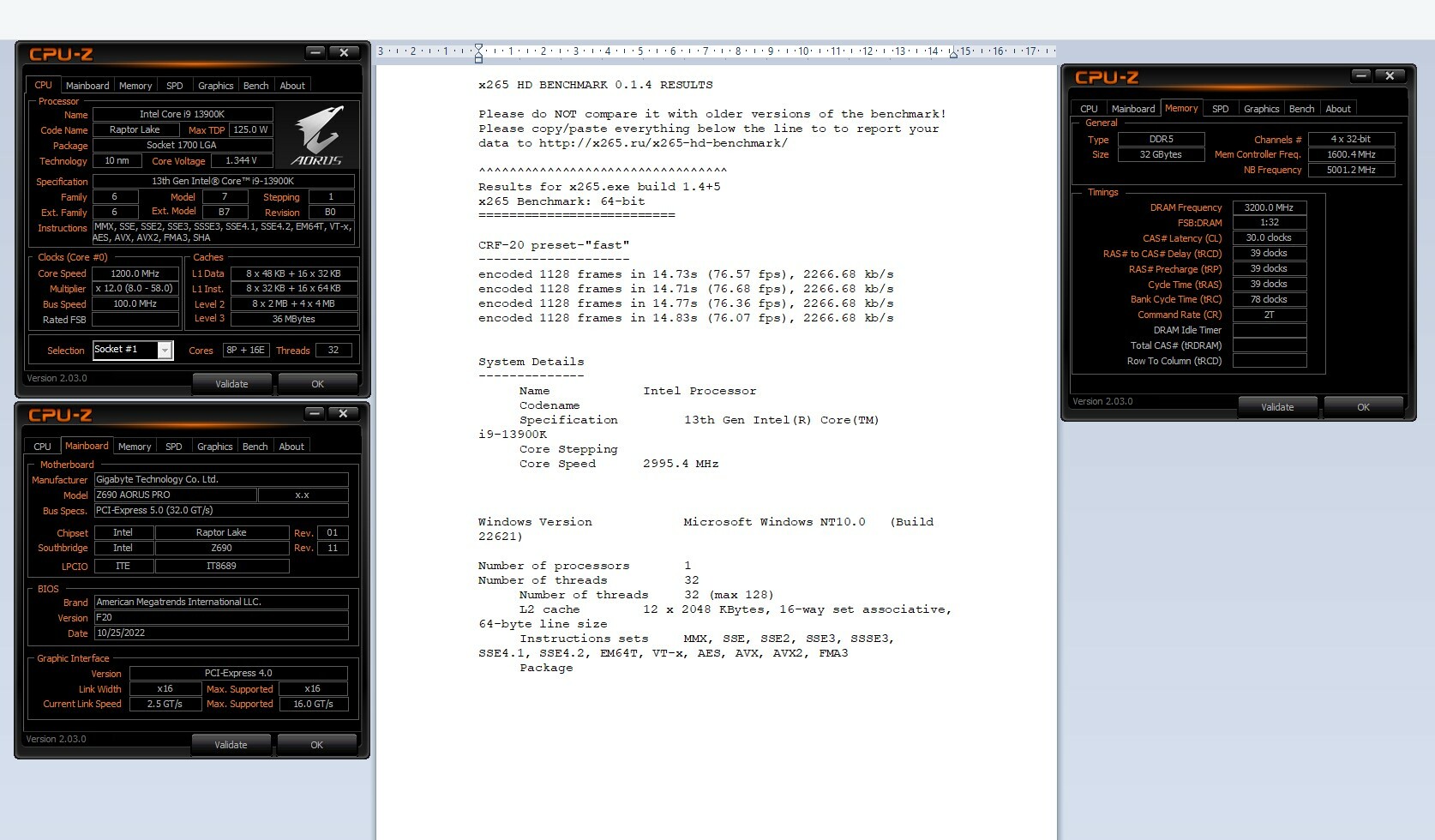Minimize the top-left CPU-Z CPU window

pyautogui.click(x=315, y=53)
